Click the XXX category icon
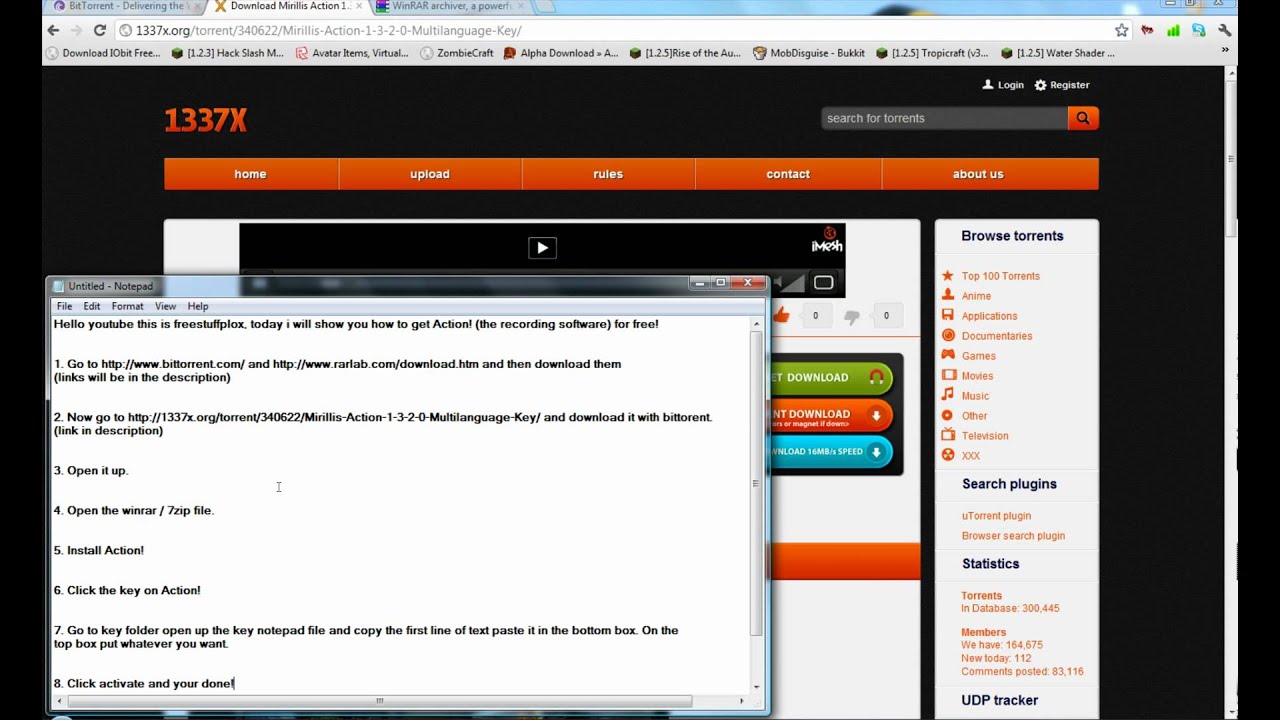 click(947, 455)
